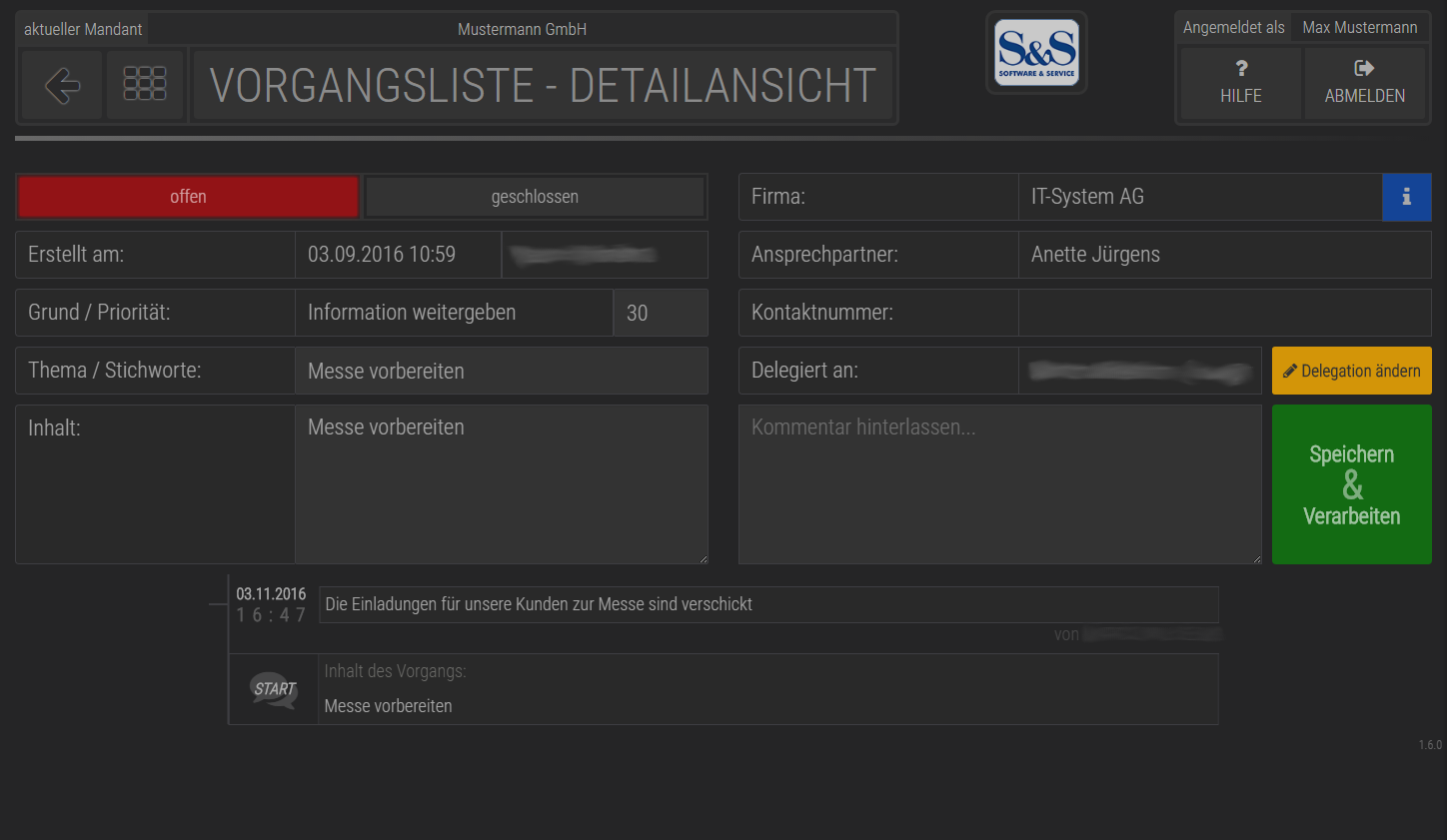Click the Einladungen comment entry
Viewport: 1447px width, 840px height.
point(768,604)
